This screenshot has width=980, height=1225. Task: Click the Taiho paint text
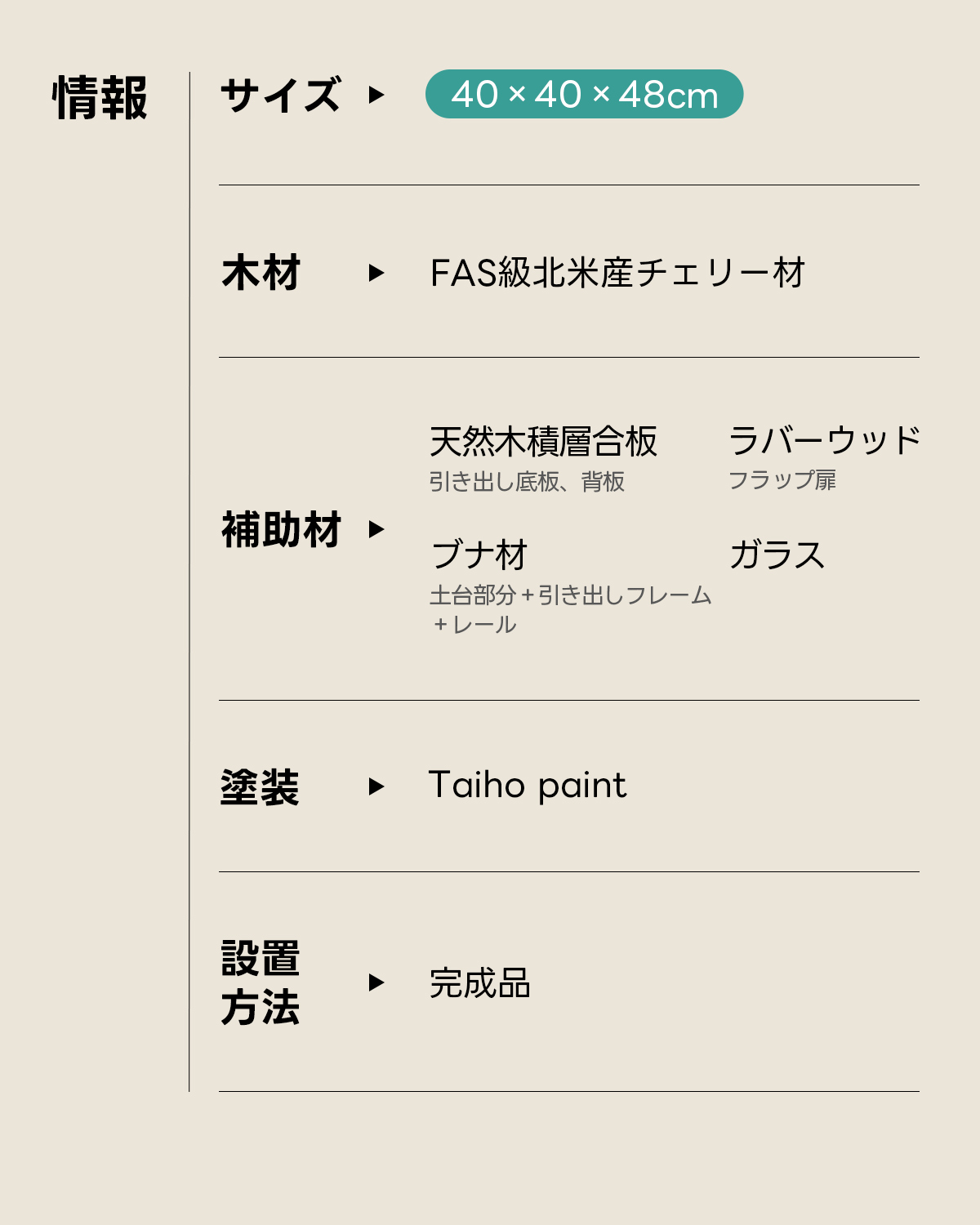[x=528, y=786]
